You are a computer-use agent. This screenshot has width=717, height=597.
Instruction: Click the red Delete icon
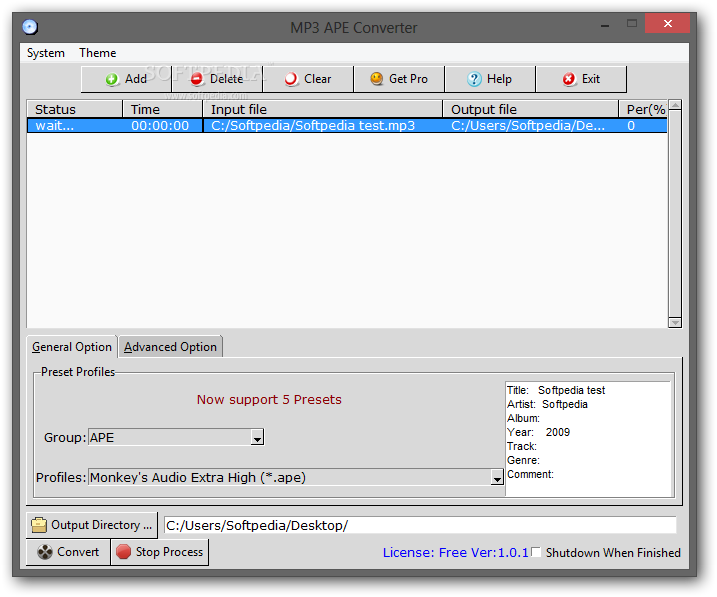pyautogui.click(x=197, y=79)
